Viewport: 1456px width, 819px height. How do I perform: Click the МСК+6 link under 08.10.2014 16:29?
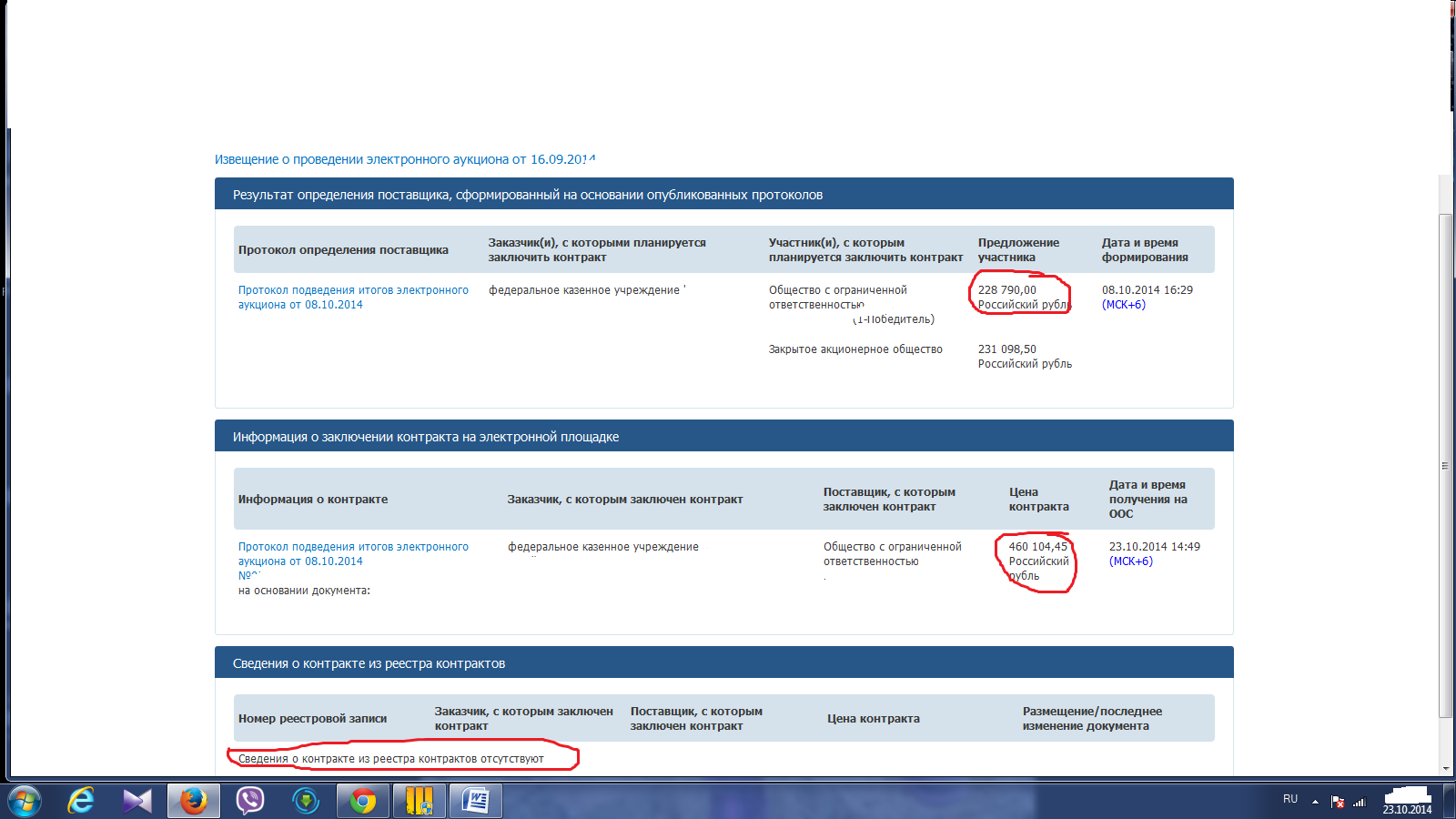(1124, 305)
